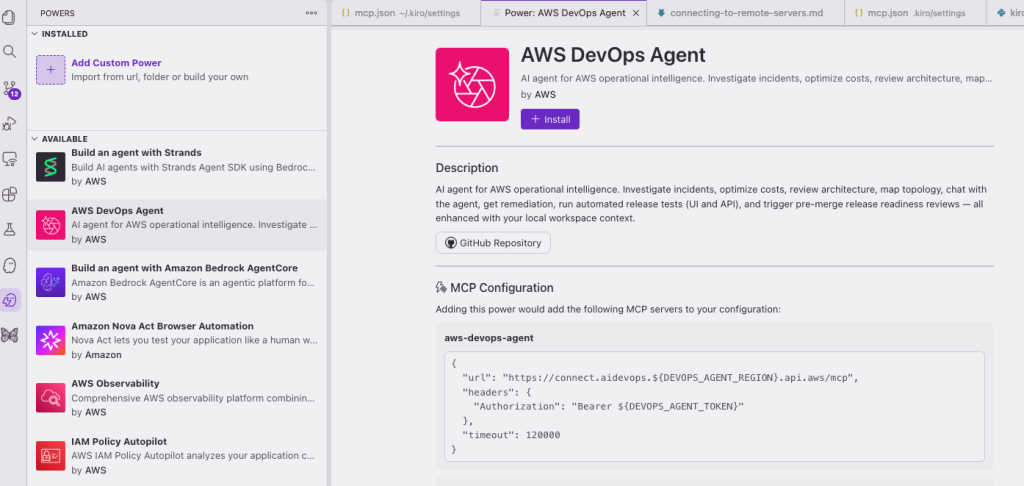Viewport: 1024px width, 486px height.
Task: Select AWS DevOps Agent in list
Action: tap(118, 210)
